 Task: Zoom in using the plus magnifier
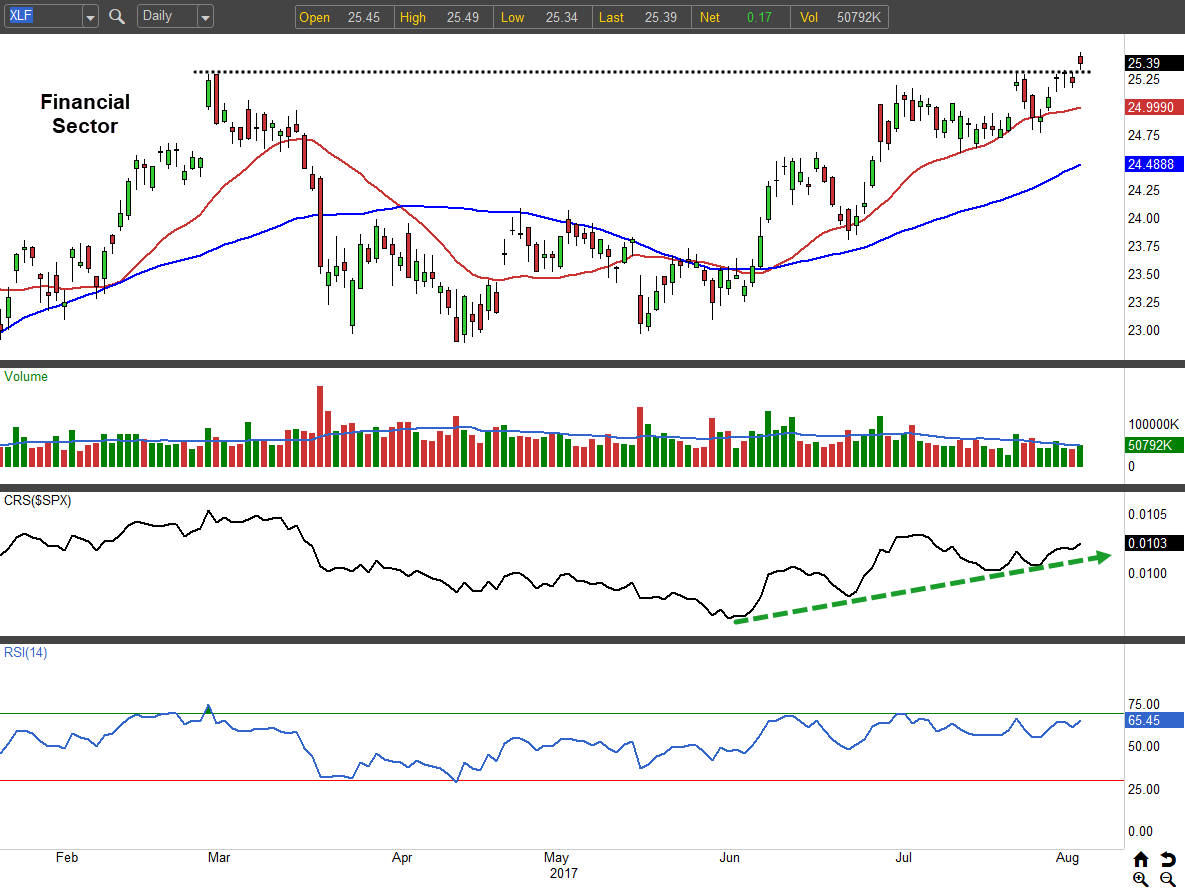[x=1141, y=879]
